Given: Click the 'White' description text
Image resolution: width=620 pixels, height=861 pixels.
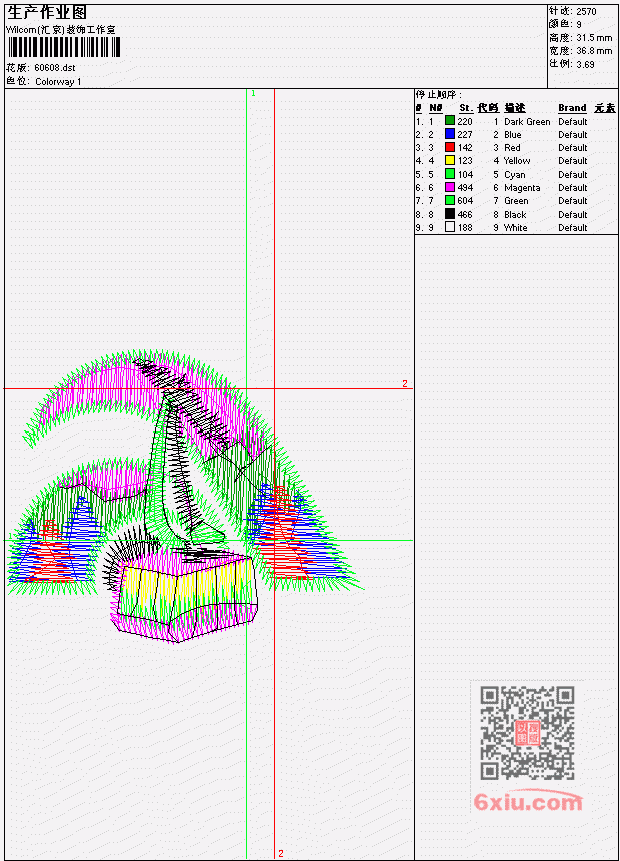Looking at the screenshot, I should [x=516, y=228].
